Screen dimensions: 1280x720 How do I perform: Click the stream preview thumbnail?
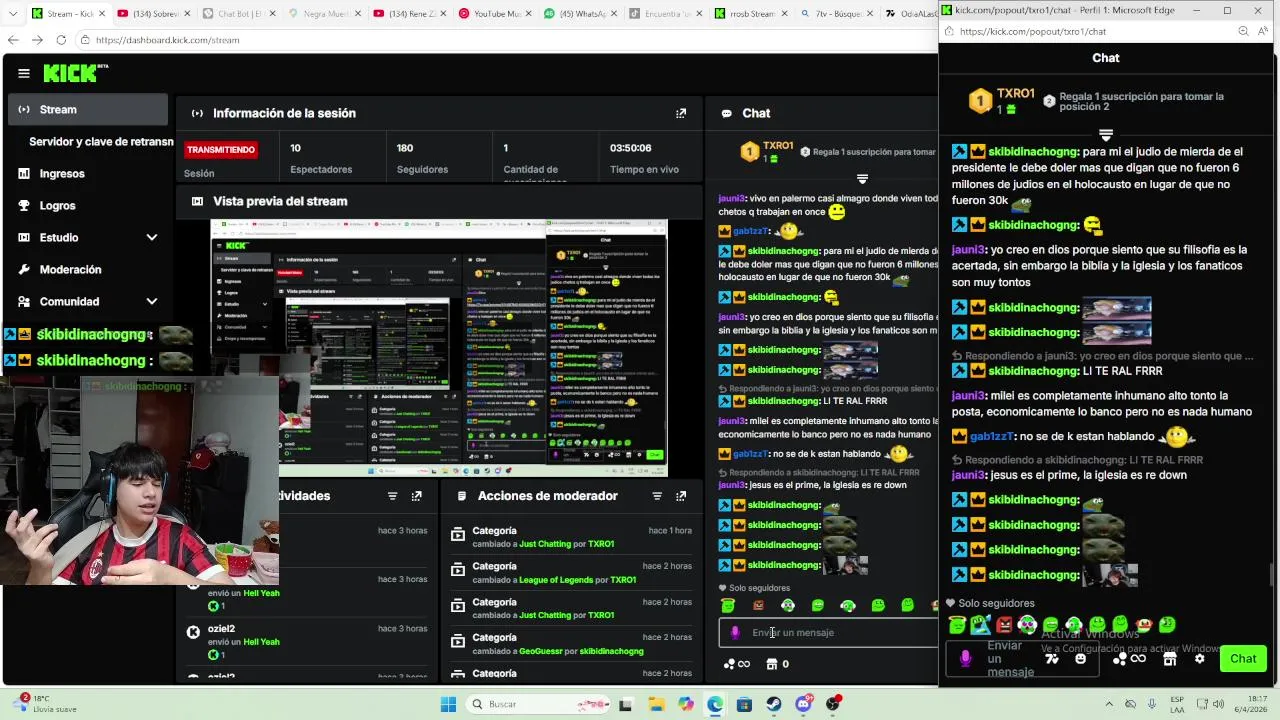pyautogui.click(x=439, y=348)
